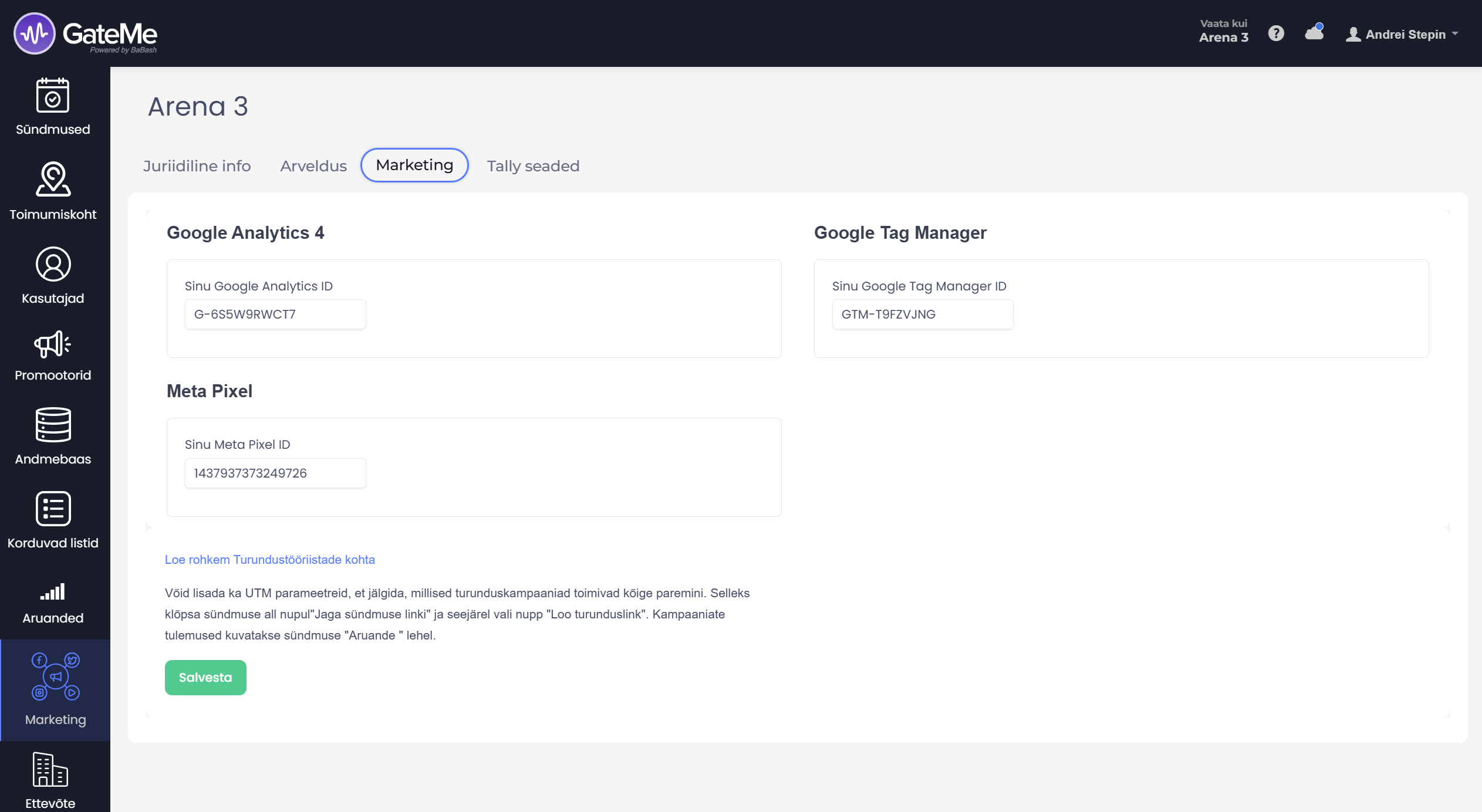The height and width of the screenshot is (812, 1482).
Task: Open Loe rohkem Turundustööriistade kohta link
Action: click(269, 560)
